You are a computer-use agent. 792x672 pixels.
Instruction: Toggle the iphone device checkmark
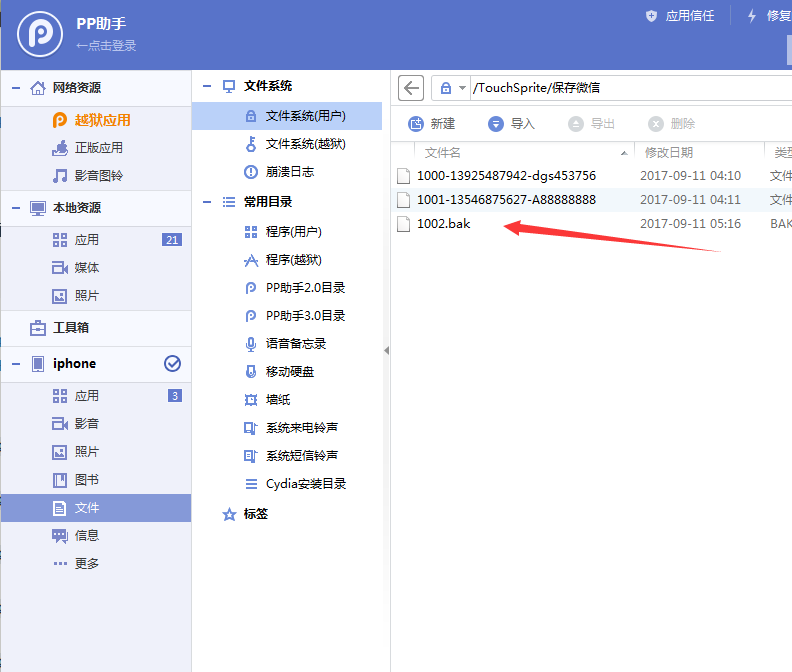coord(172,364)
